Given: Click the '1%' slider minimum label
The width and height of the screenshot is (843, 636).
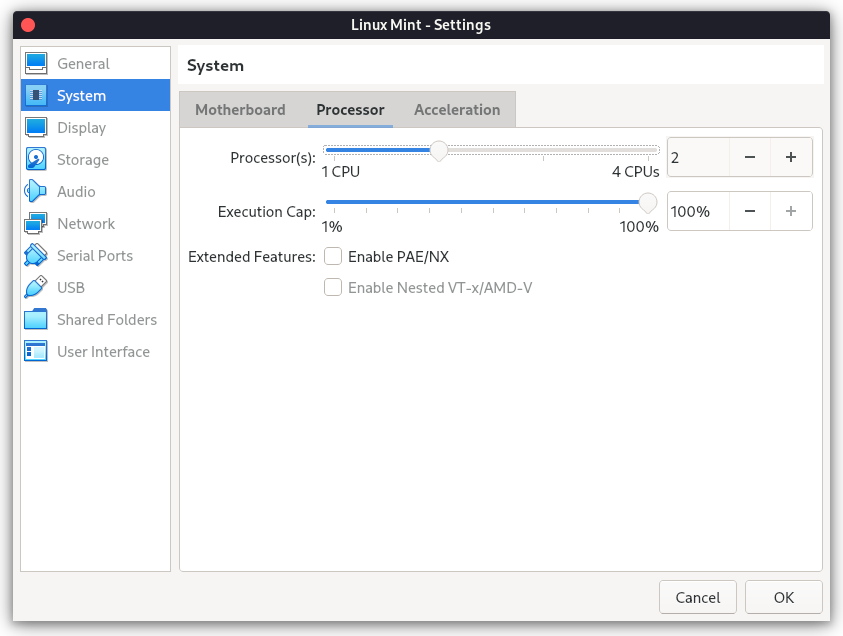Looking at the screenshot, I should pos(332,226).
